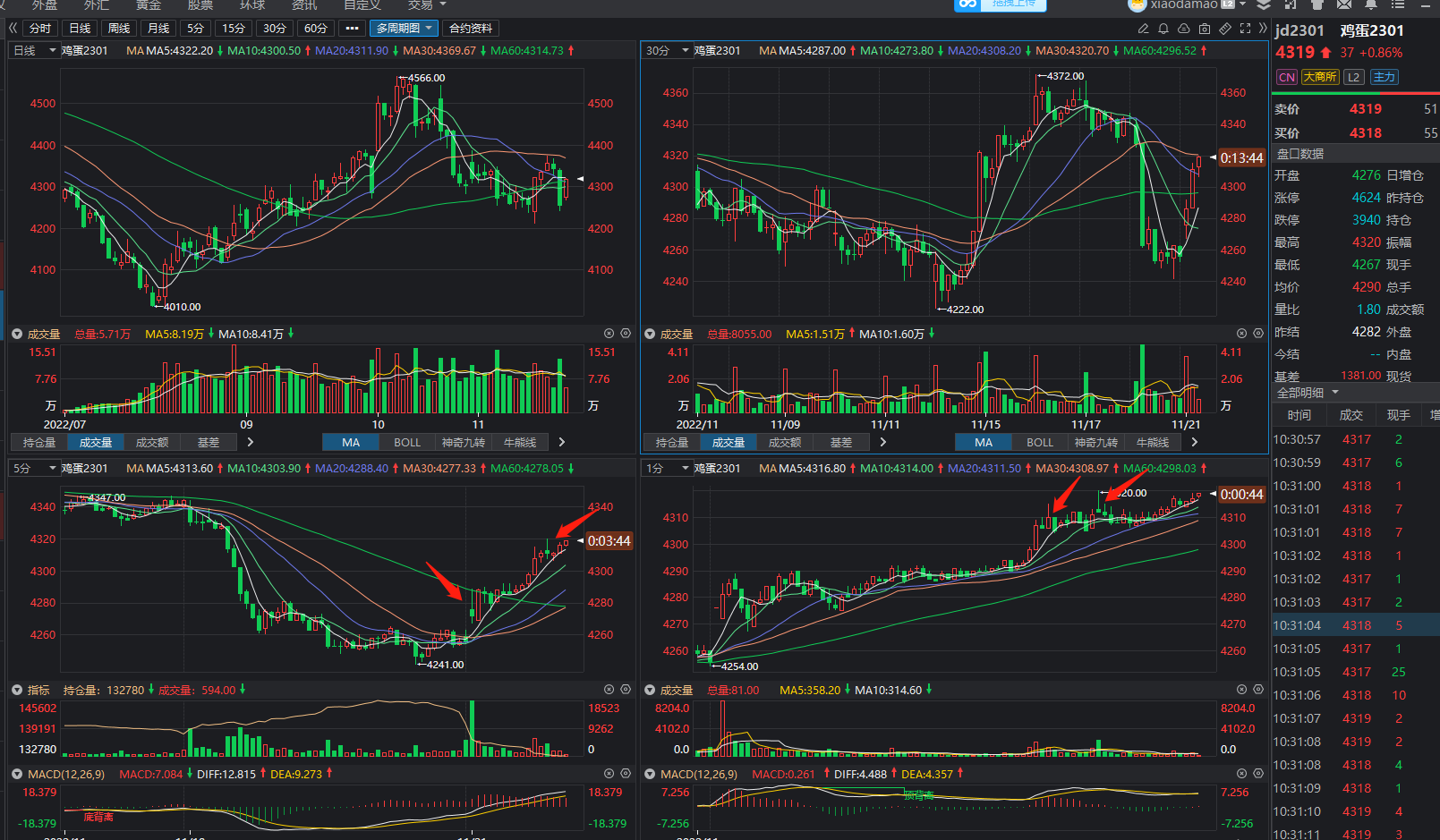The image size is (1440, 840).
Task: Click the L2 level tag under price
Action: point(1354,77)
